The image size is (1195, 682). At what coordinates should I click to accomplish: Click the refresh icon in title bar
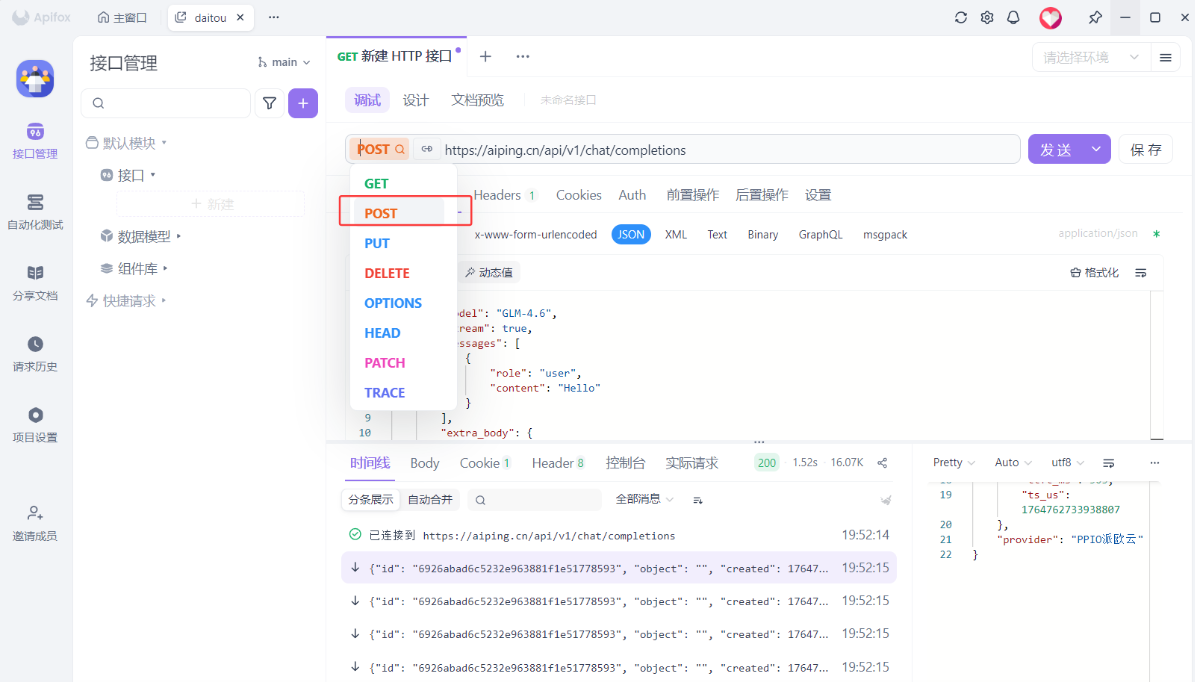[x=960, y=17]
